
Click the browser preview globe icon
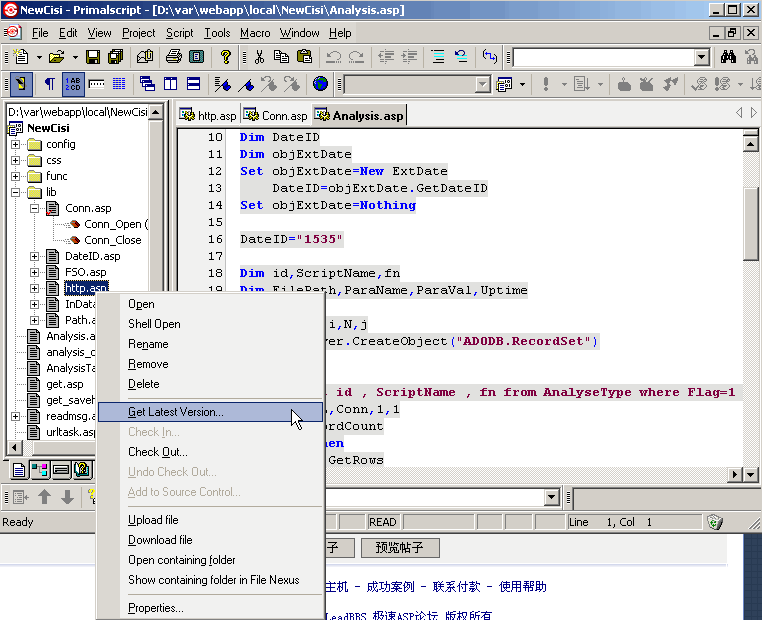320,84
